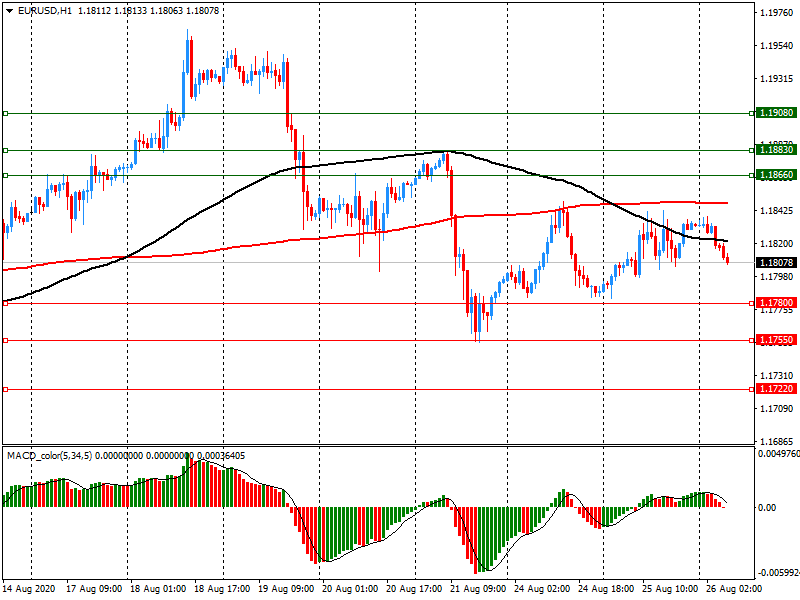Click the 1.18200 price scale value
The height and width of the screenshot is (600, 800).
[777, 244]
